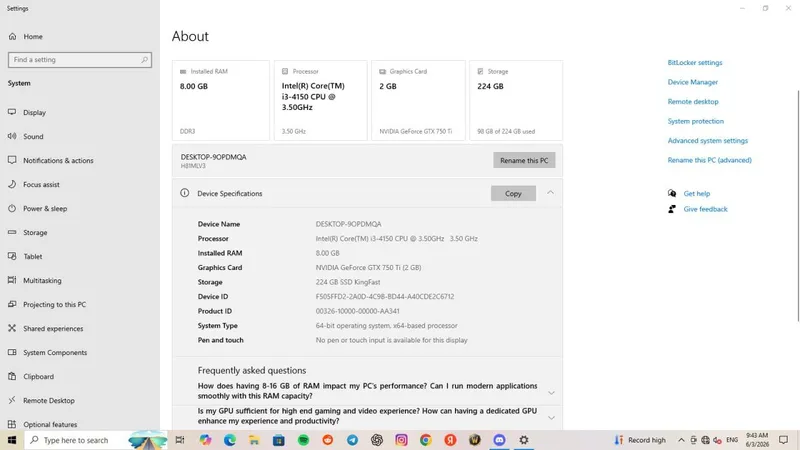Open Remote desktop related link
Image resolution: width=800 pixels, height=450 pixels.
coord(693,102)
